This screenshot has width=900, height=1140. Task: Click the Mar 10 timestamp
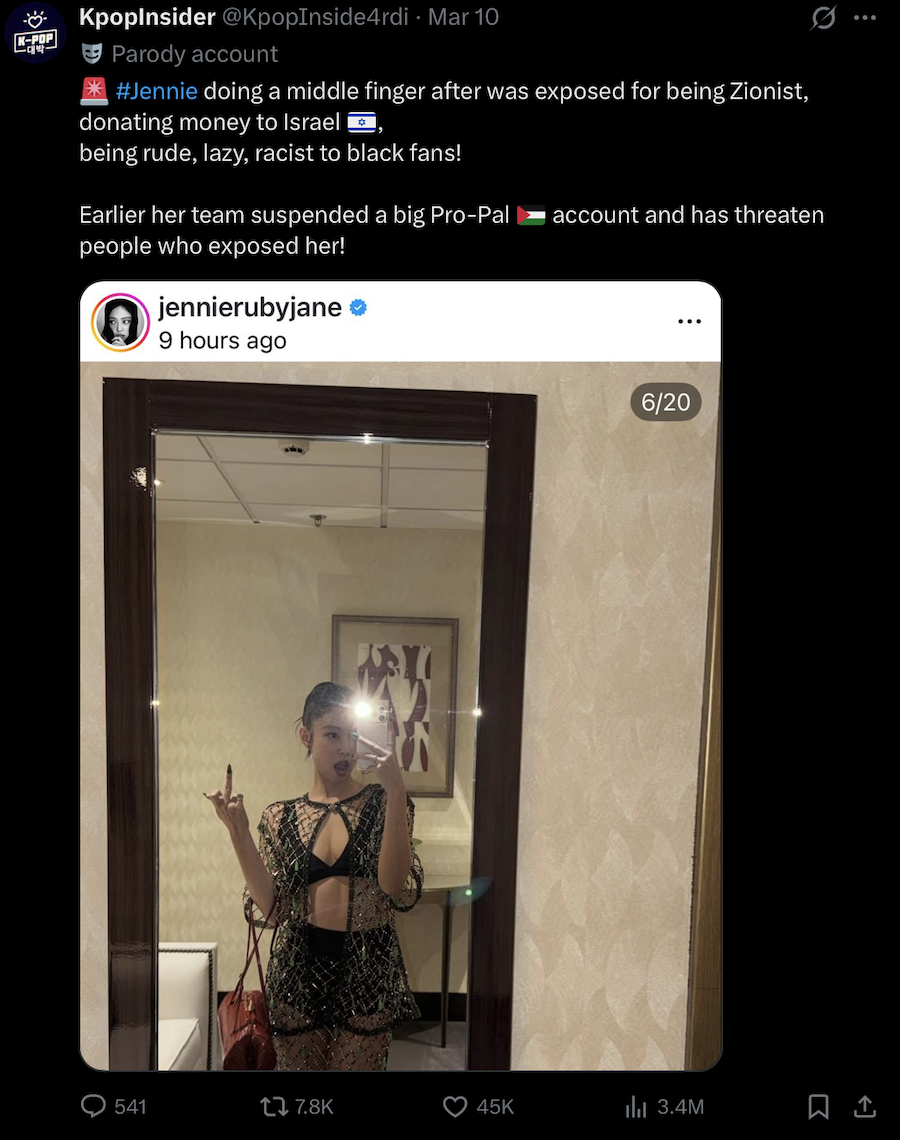point(463,17)
